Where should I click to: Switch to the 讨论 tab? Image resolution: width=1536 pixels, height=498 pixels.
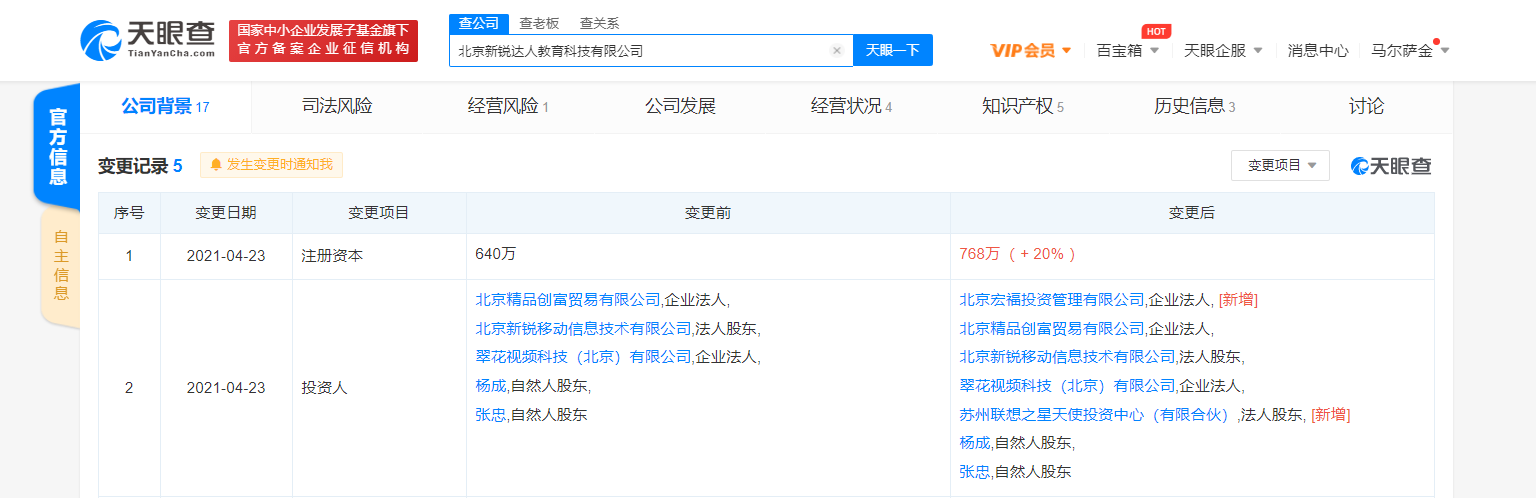pos(1366,106)
